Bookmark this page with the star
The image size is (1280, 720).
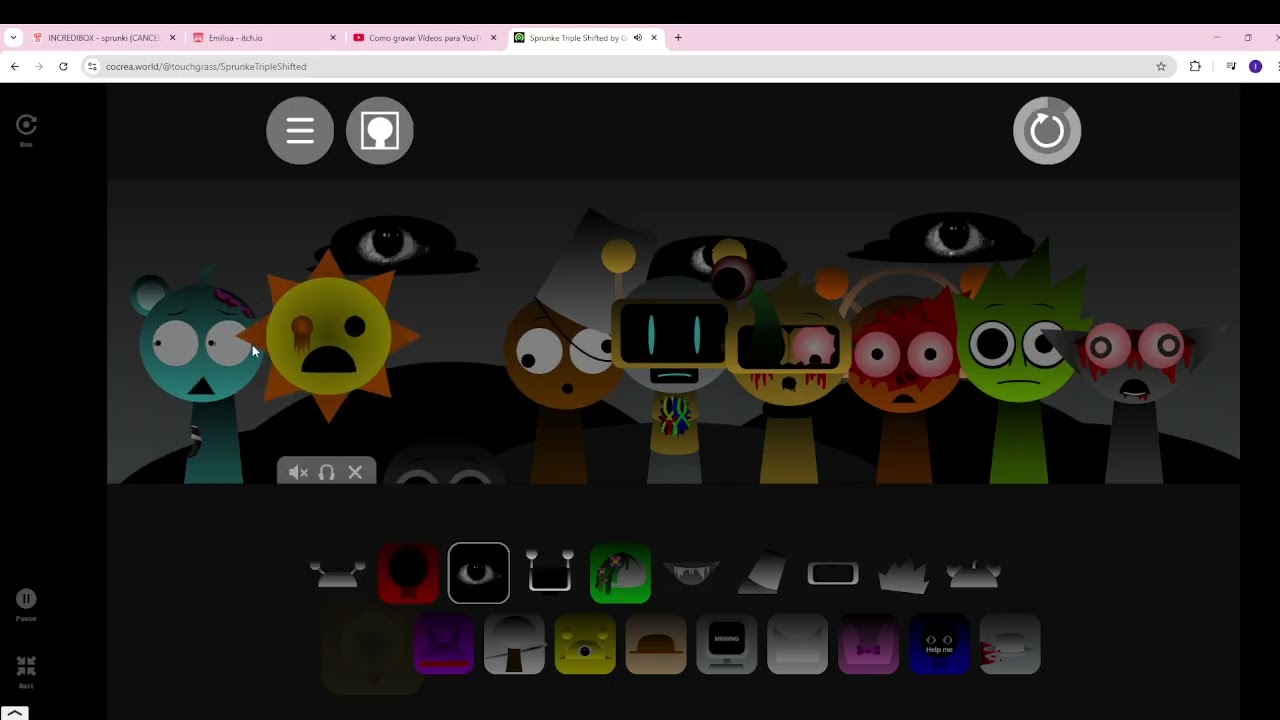pyautogui.click(x=1161, y=66)
